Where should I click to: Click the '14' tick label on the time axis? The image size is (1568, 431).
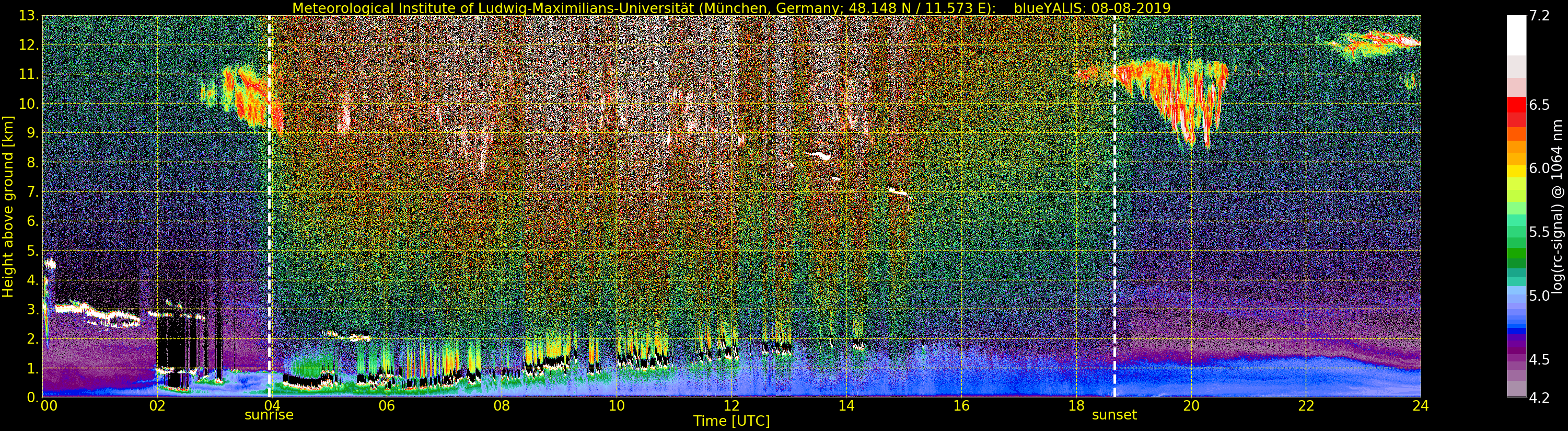[x=846, y=405]
